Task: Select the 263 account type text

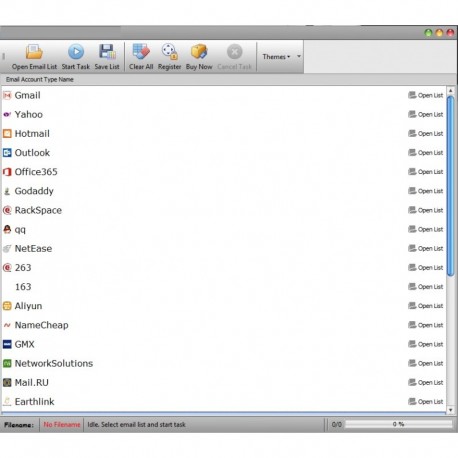Action: click(x=23, y=268)
